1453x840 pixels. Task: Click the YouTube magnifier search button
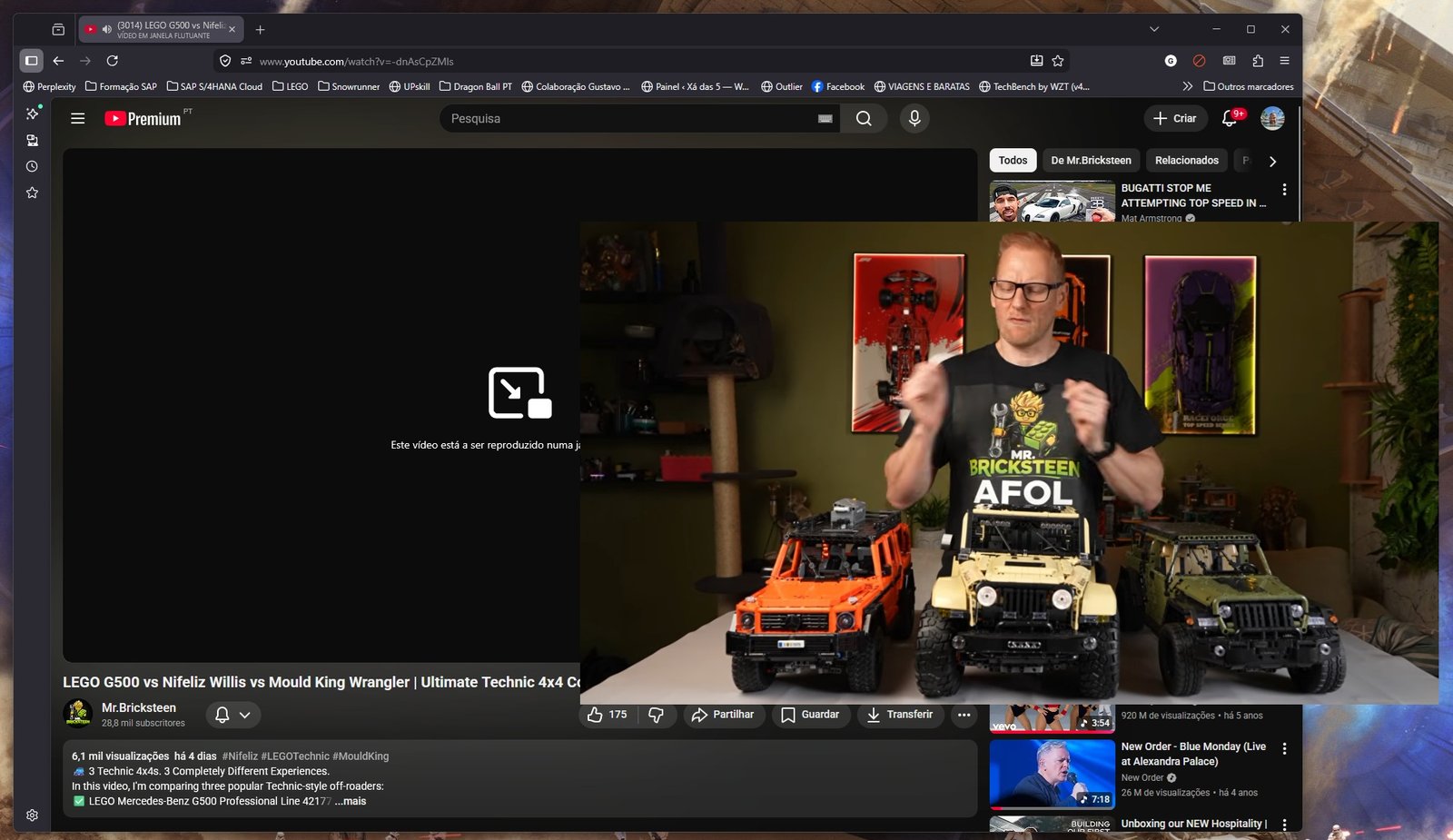tap(864, 118)
